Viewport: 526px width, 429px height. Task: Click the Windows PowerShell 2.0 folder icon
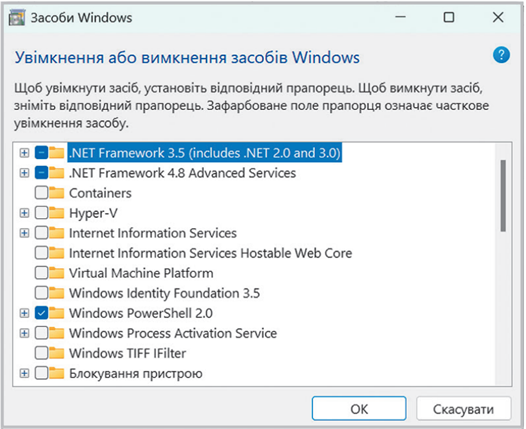(x=56, y=313)
